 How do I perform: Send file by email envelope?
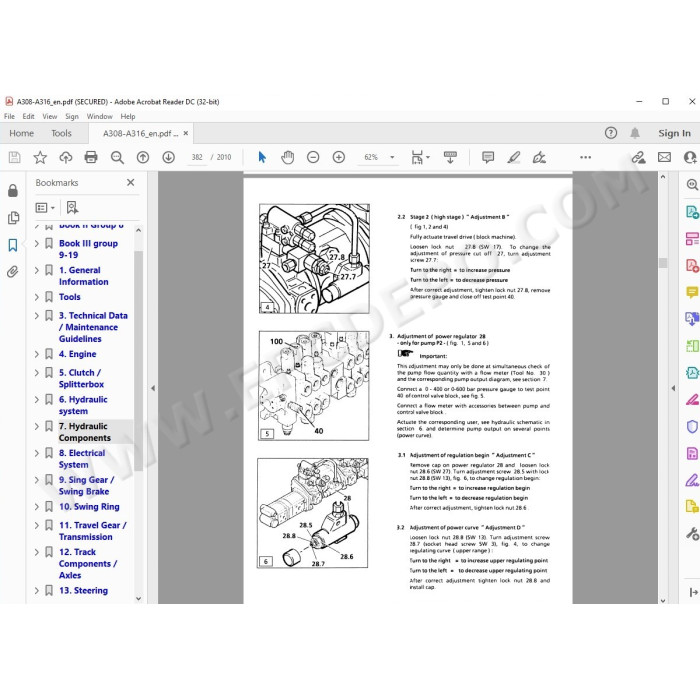664,157
